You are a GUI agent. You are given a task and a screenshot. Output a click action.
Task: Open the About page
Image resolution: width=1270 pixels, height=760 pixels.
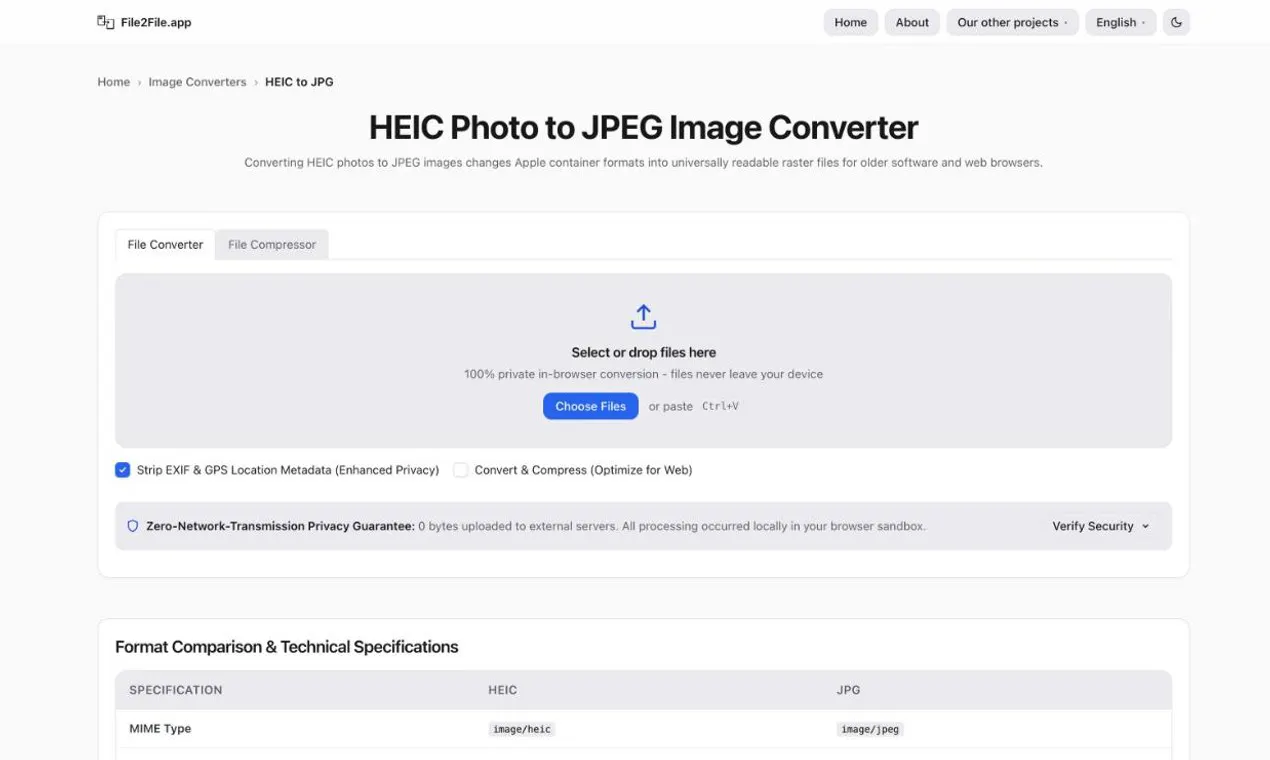click(912, 22)
